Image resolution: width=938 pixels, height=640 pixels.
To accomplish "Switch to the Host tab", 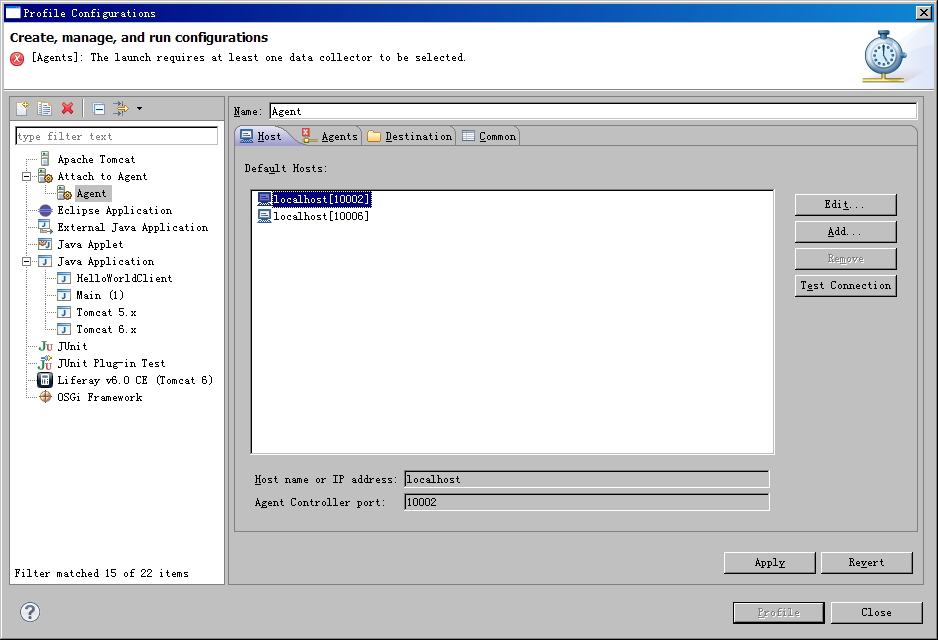I will click(261, 136).
